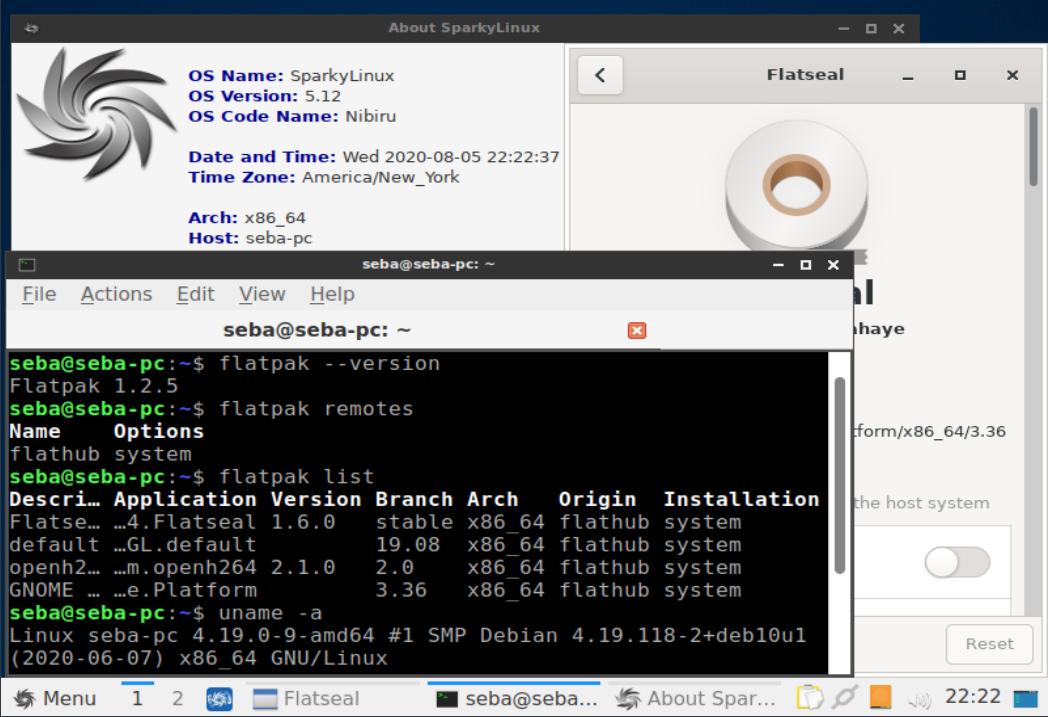Minimize the Flatseal window
1048x717 pixels.
[907, 76]
